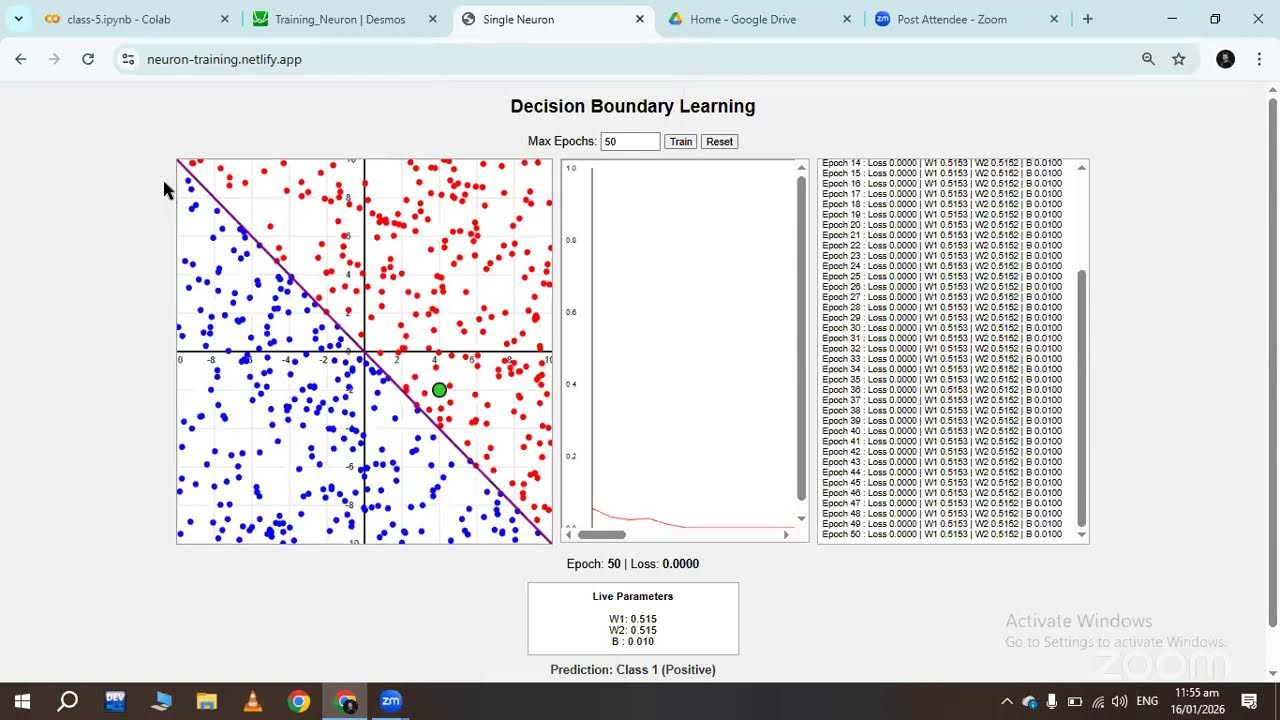Click the Reset button
The height and width of the screenshot is (720, 1280).
click(719, 141)
